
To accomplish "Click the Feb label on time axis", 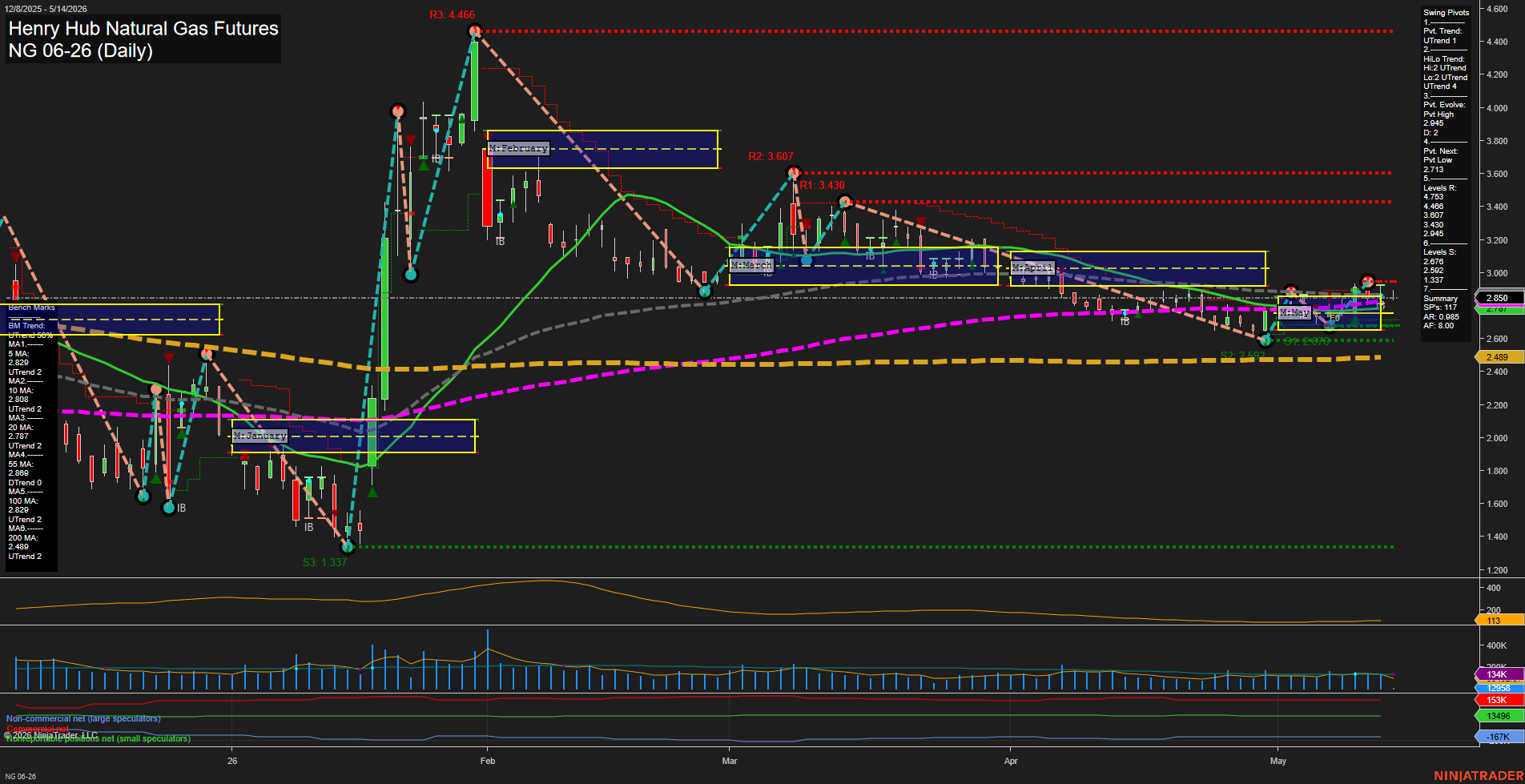I will [488, 761].
